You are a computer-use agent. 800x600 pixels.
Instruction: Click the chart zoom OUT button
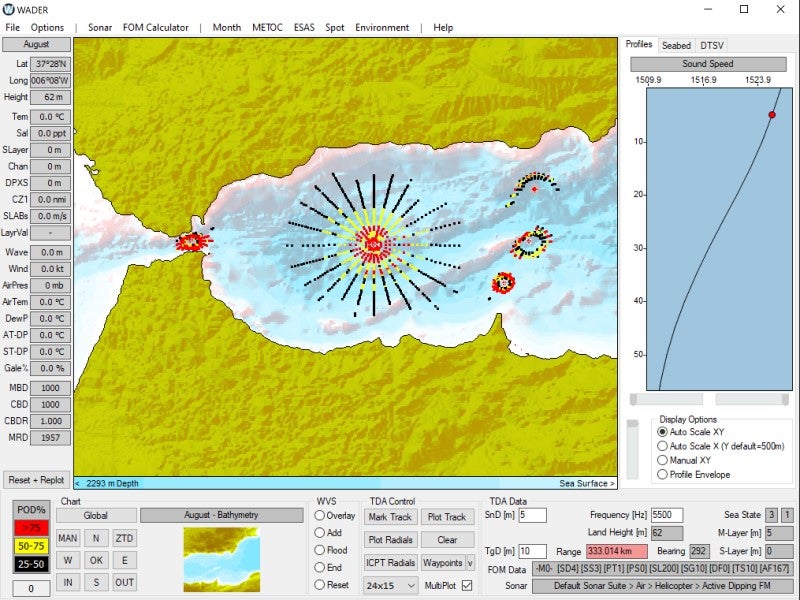[x=125, y=582]
